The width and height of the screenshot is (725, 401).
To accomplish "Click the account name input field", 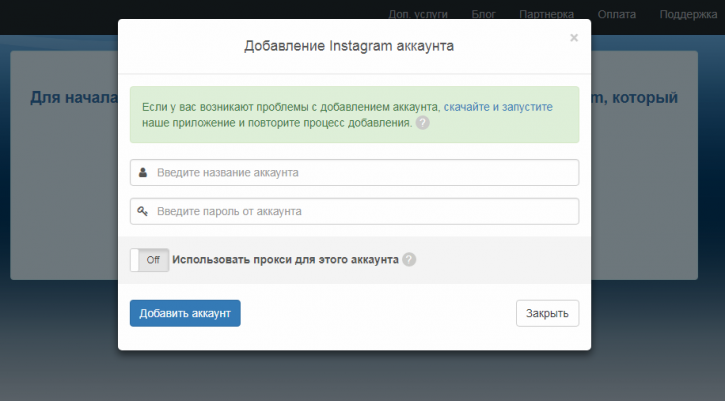I will tap(354, 173).
